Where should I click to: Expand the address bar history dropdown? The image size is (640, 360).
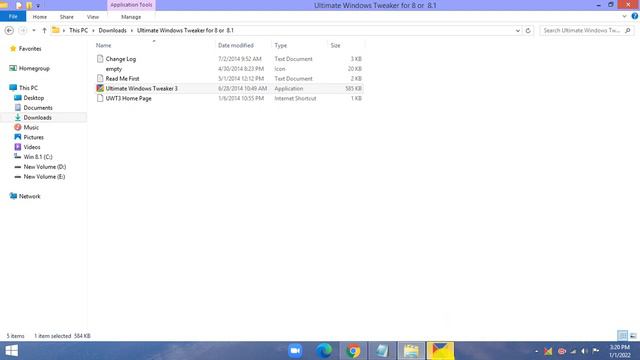click(518, 31)
